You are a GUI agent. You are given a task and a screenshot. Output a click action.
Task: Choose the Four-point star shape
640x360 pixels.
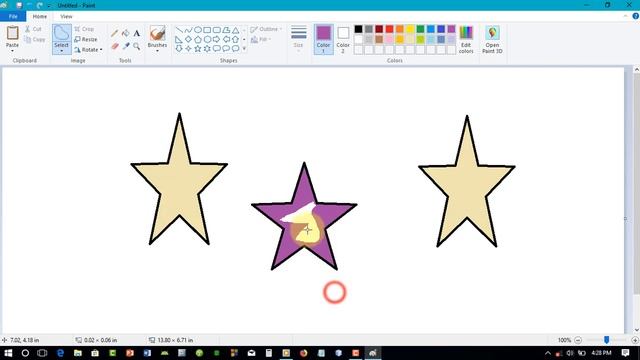[188, 49]
